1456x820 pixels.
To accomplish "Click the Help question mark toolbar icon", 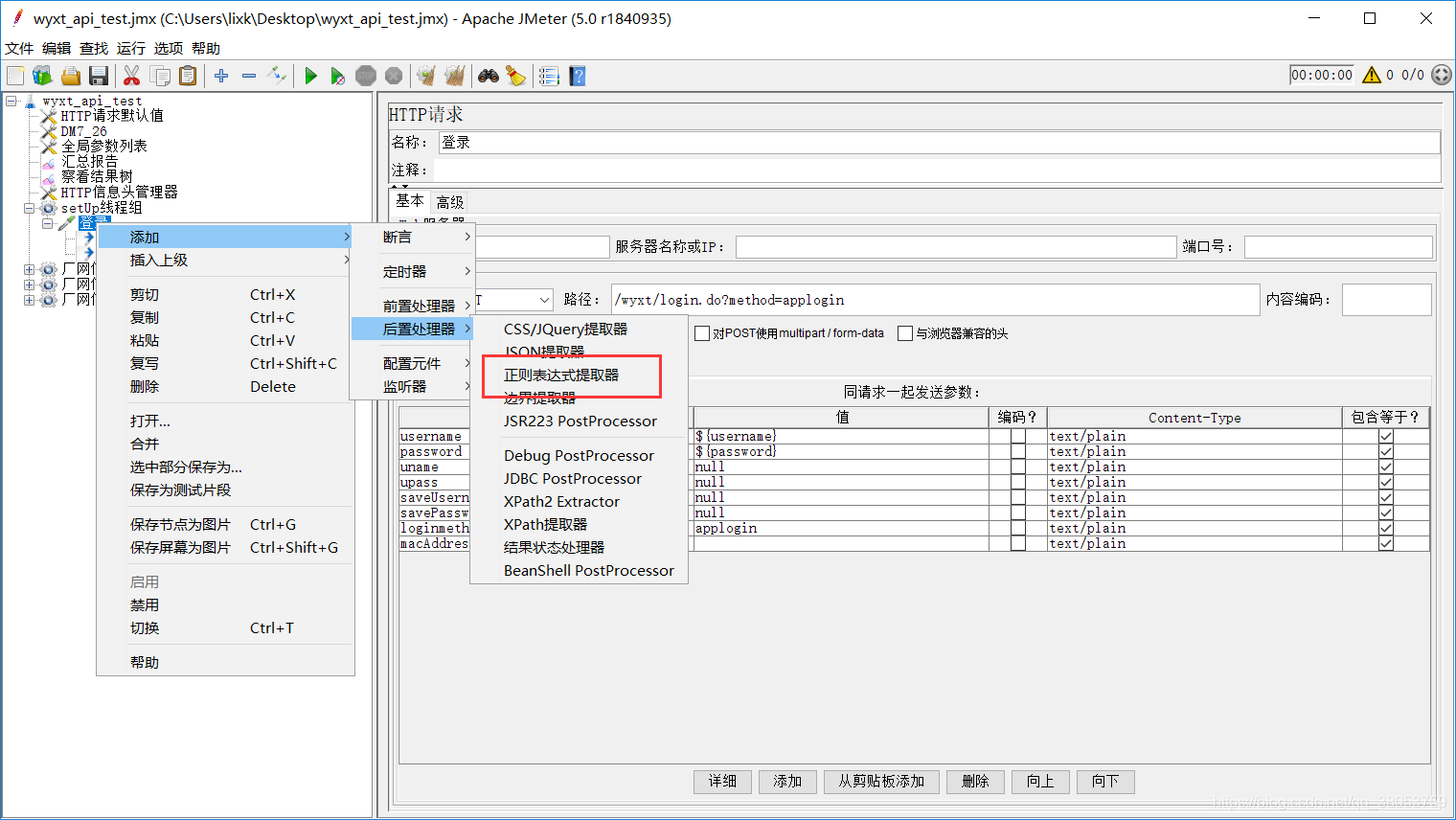I will (x=577, y=76).
